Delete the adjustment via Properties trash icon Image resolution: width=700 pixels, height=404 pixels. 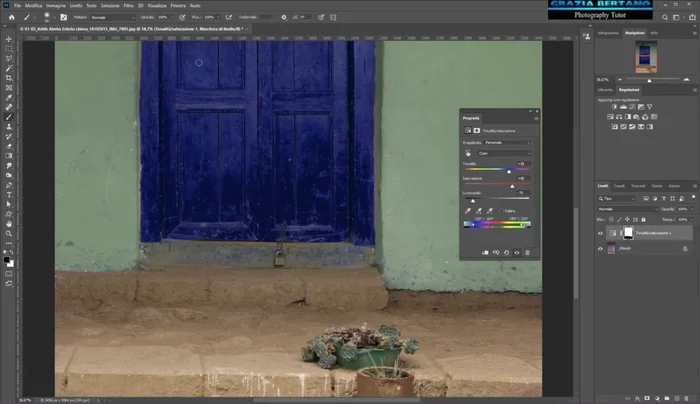[x=528, y=252]
